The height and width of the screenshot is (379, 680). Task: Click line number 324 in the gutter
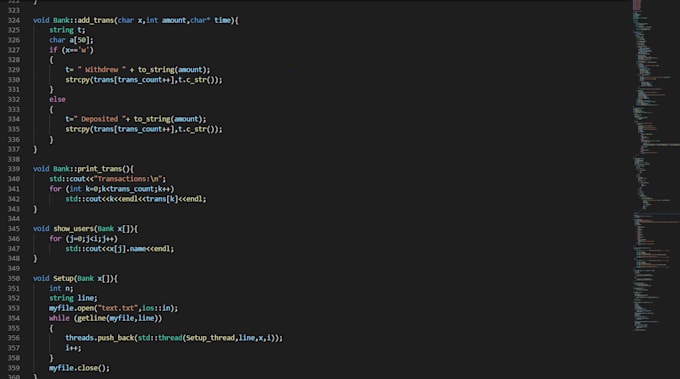pos(14,20)
